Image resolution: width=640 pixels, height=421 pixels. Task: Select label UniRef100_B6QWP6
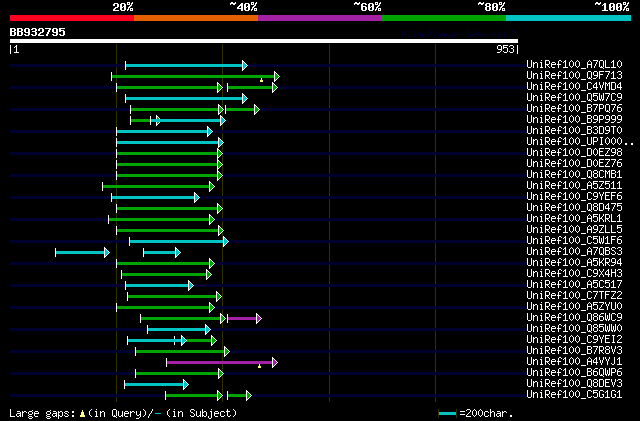coord(574,373)
